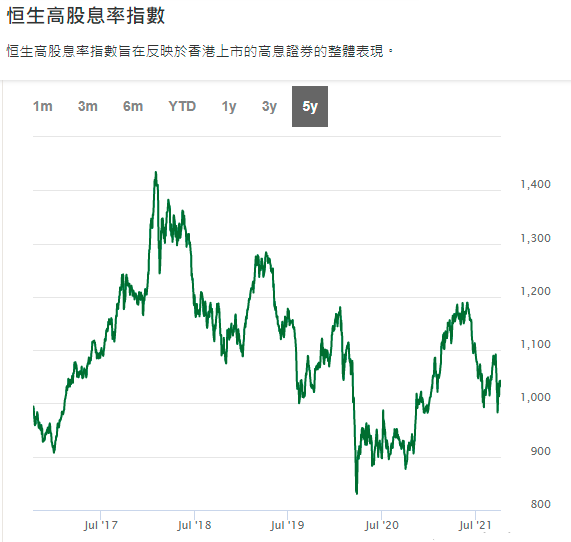This screenshot has height=542, width=571.
Task: Click the Jul '21 axis label
Action: pos(475,525)
